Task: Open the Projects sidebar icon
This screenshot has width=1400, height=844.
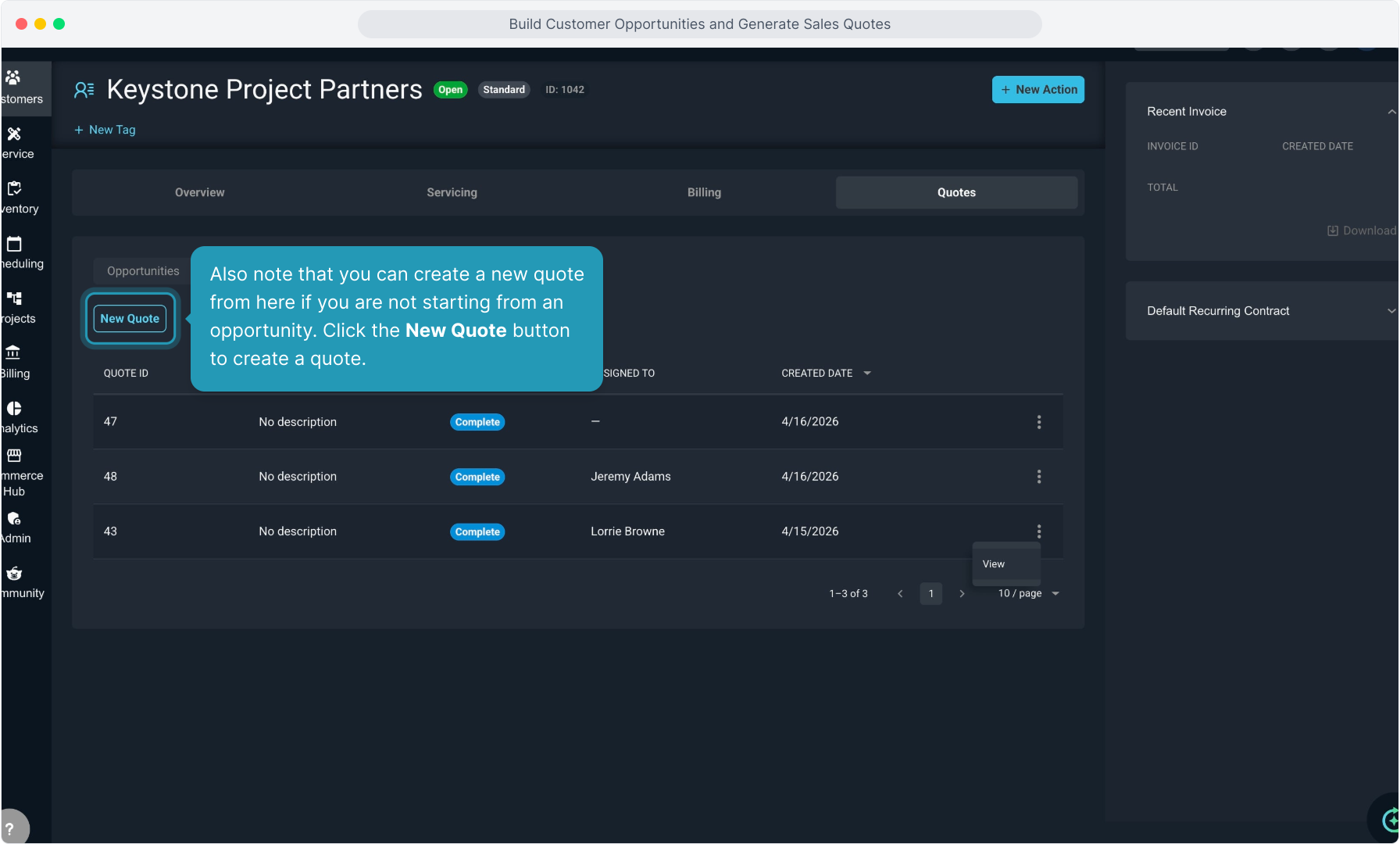Action: (14, 299)
